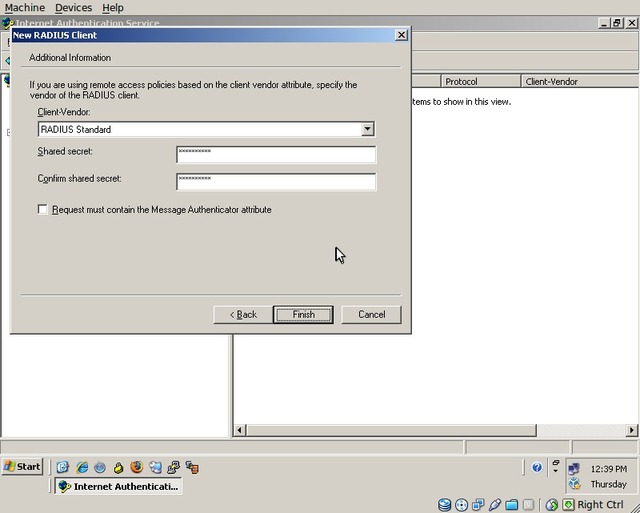640x513 pixels.
Task: Open the Client-Vendor dropdown list
Action: [x=368, y=129]
